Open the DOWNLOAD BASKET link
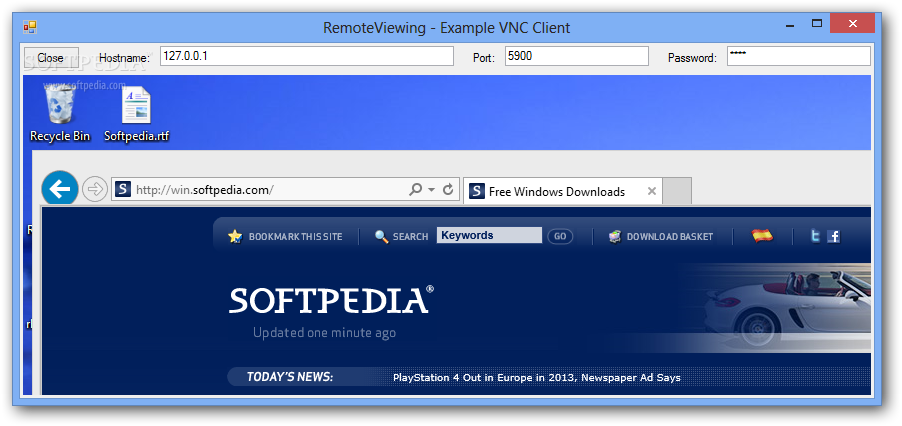The height and width of the screenshot is (426, 902). point(670,237)
